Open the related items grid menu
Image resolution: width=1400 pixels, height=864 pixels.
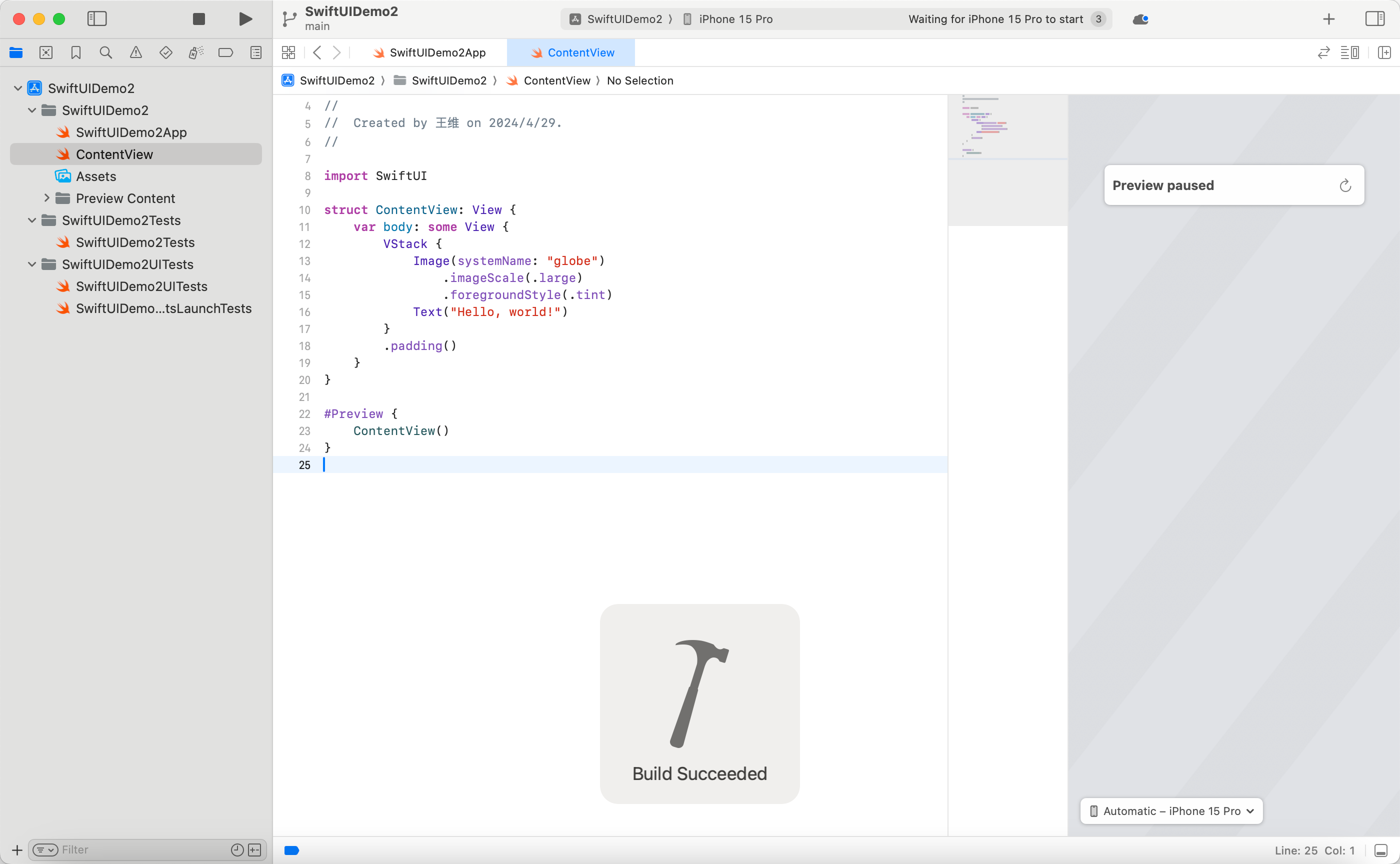pos(288,52)
